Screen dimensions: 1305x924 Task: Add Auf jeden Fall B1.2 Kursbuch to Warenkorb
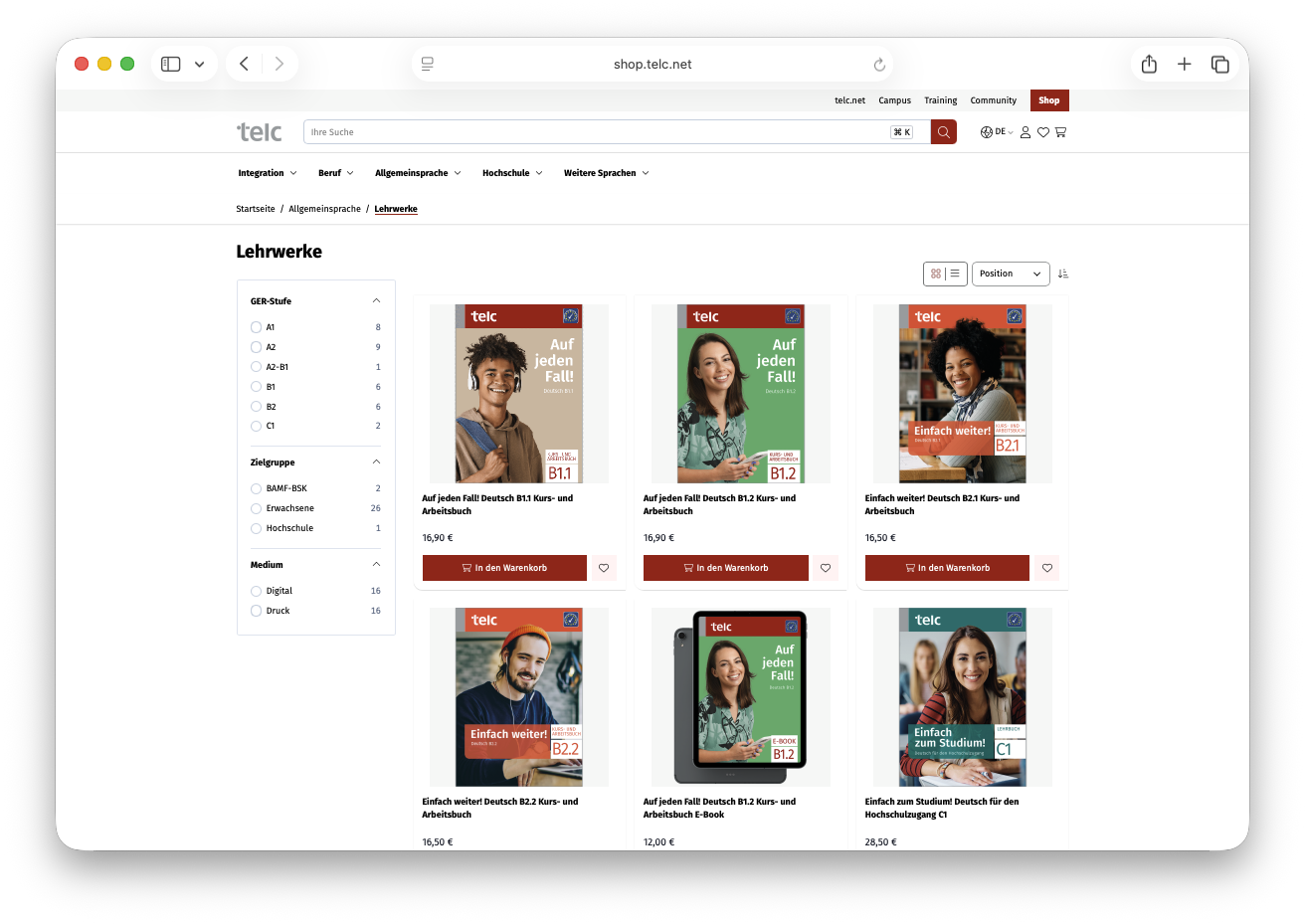(726, 568)
